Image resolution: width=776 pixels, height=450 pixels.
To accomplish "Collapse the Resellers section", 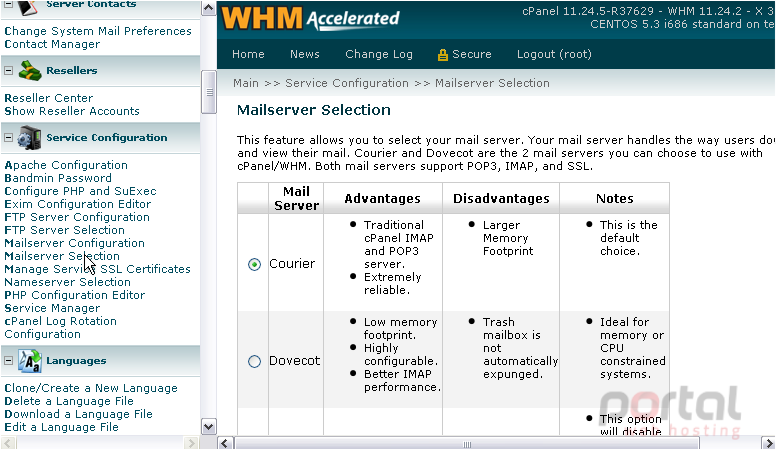I will point(8,71).
